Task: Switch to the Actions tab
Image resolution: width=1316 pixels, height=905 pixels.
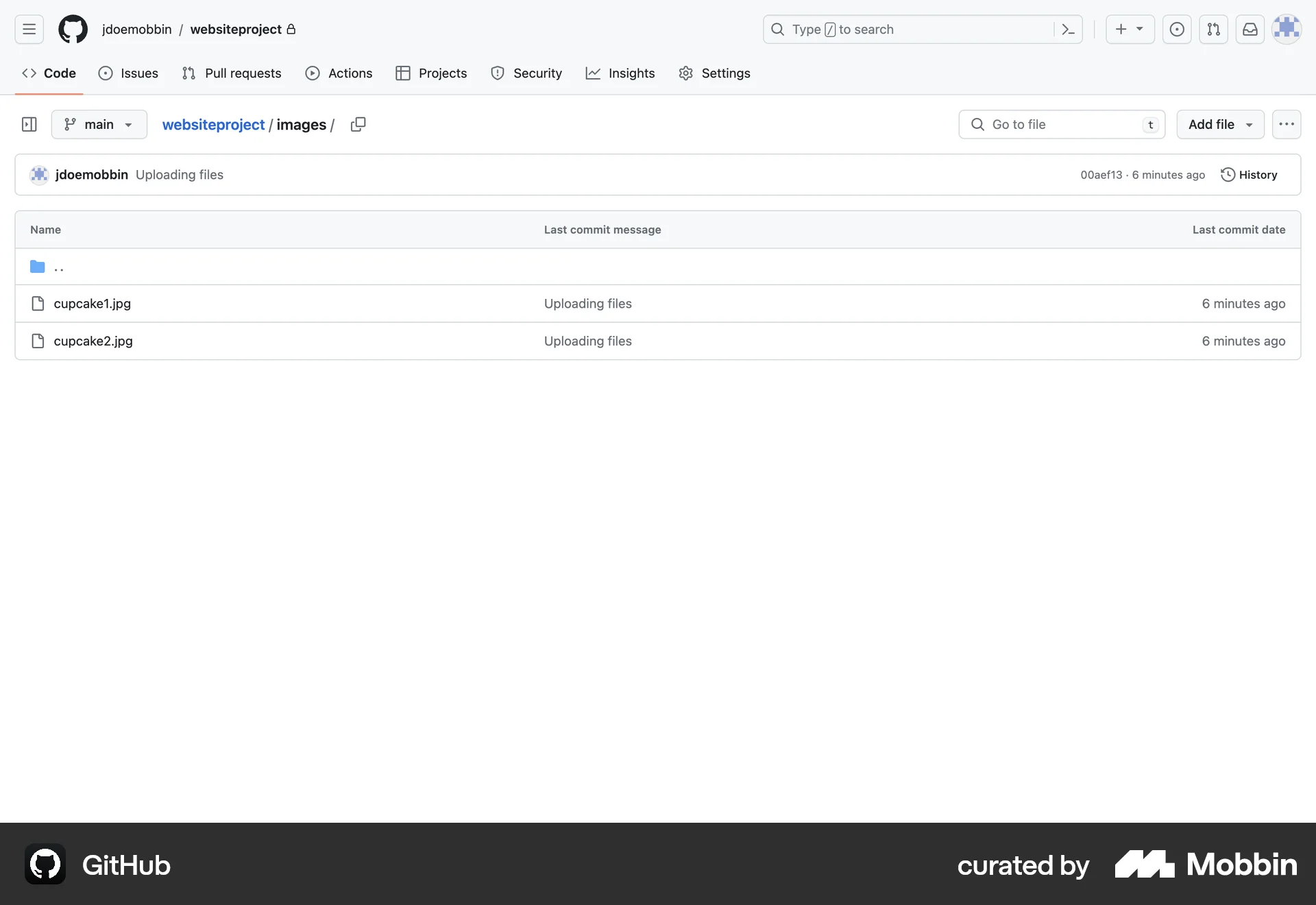Action: click(x=339, y=73)
